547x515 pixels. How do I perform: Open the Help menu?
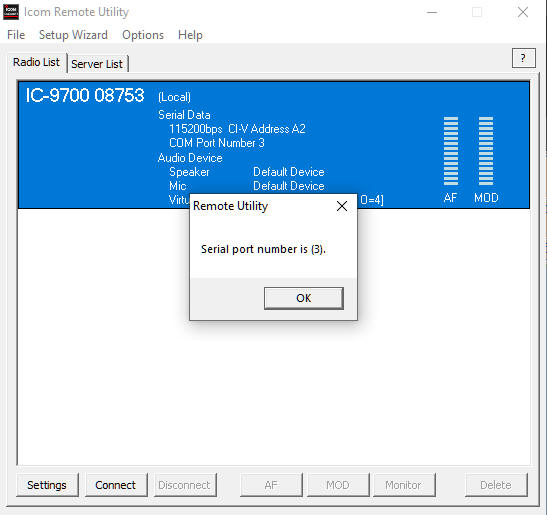pyautogui.click(x=190, y=35)
